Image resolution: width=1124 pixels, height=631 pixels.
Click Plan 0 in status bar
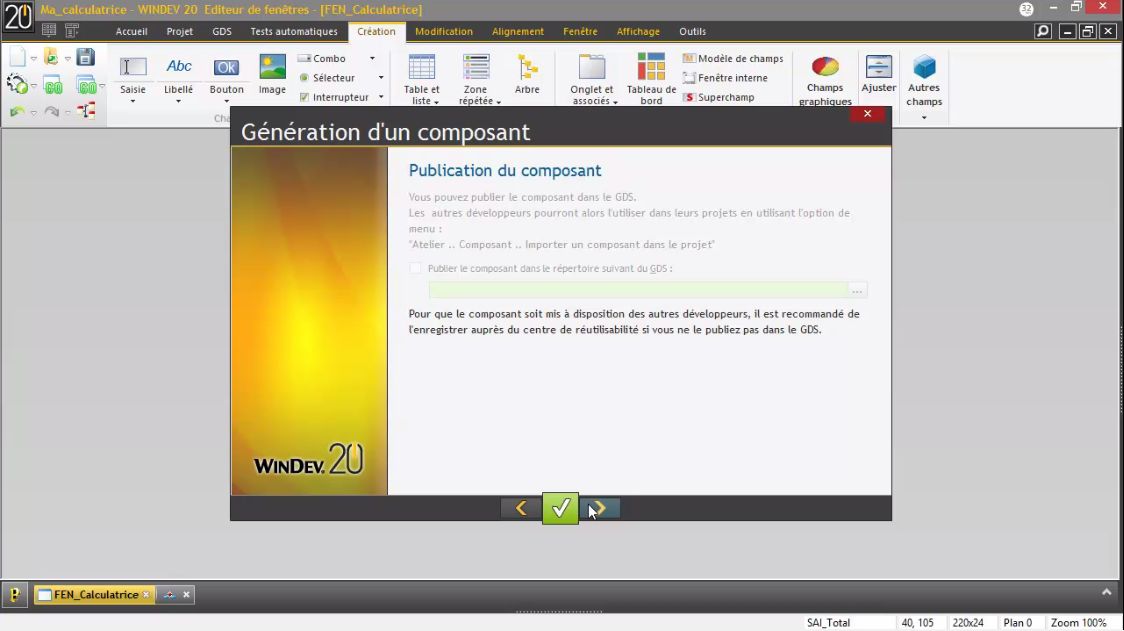coord(1017,622)
